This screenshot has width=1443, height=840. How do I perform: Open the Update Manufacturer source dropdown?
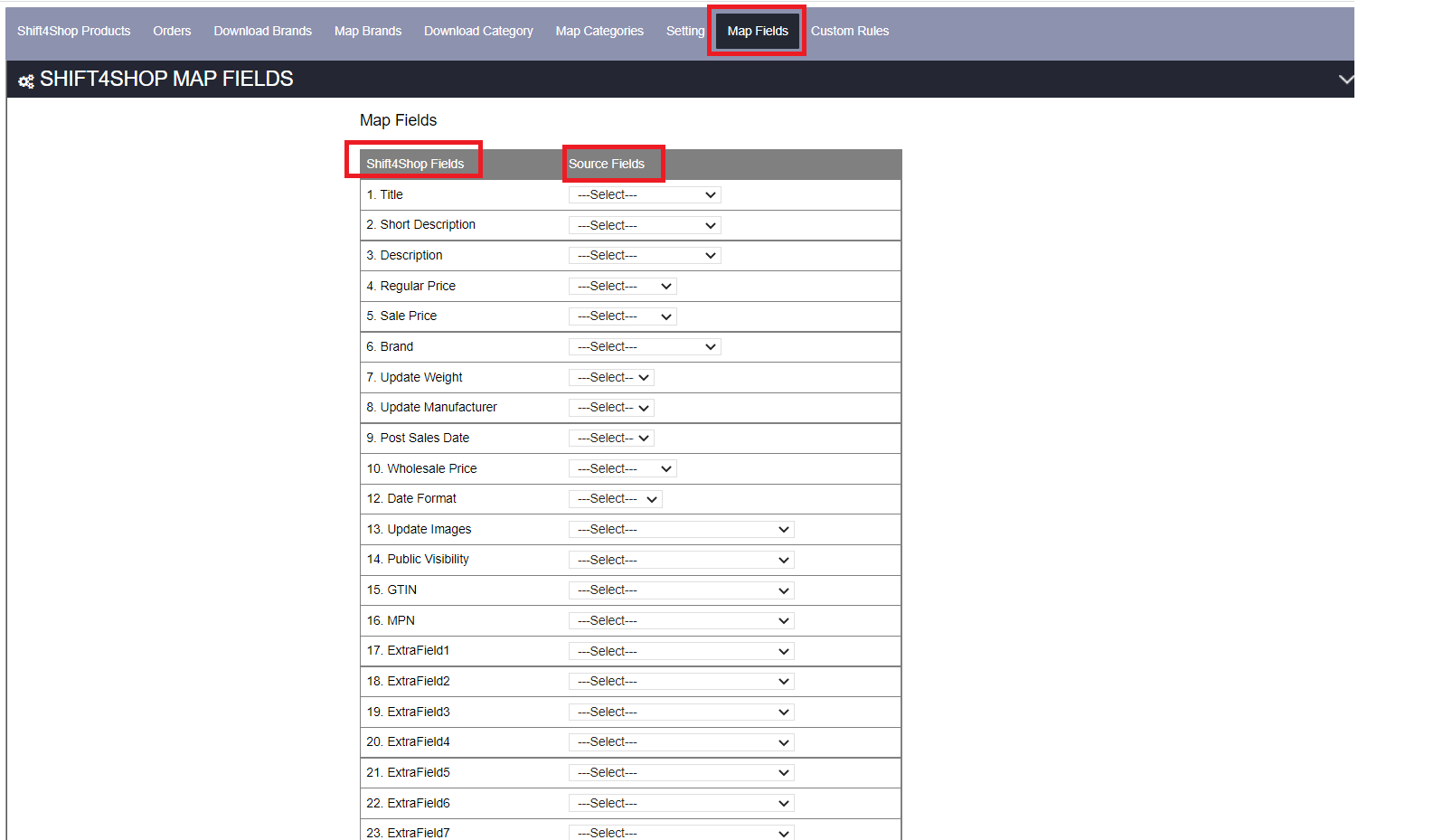611,408
